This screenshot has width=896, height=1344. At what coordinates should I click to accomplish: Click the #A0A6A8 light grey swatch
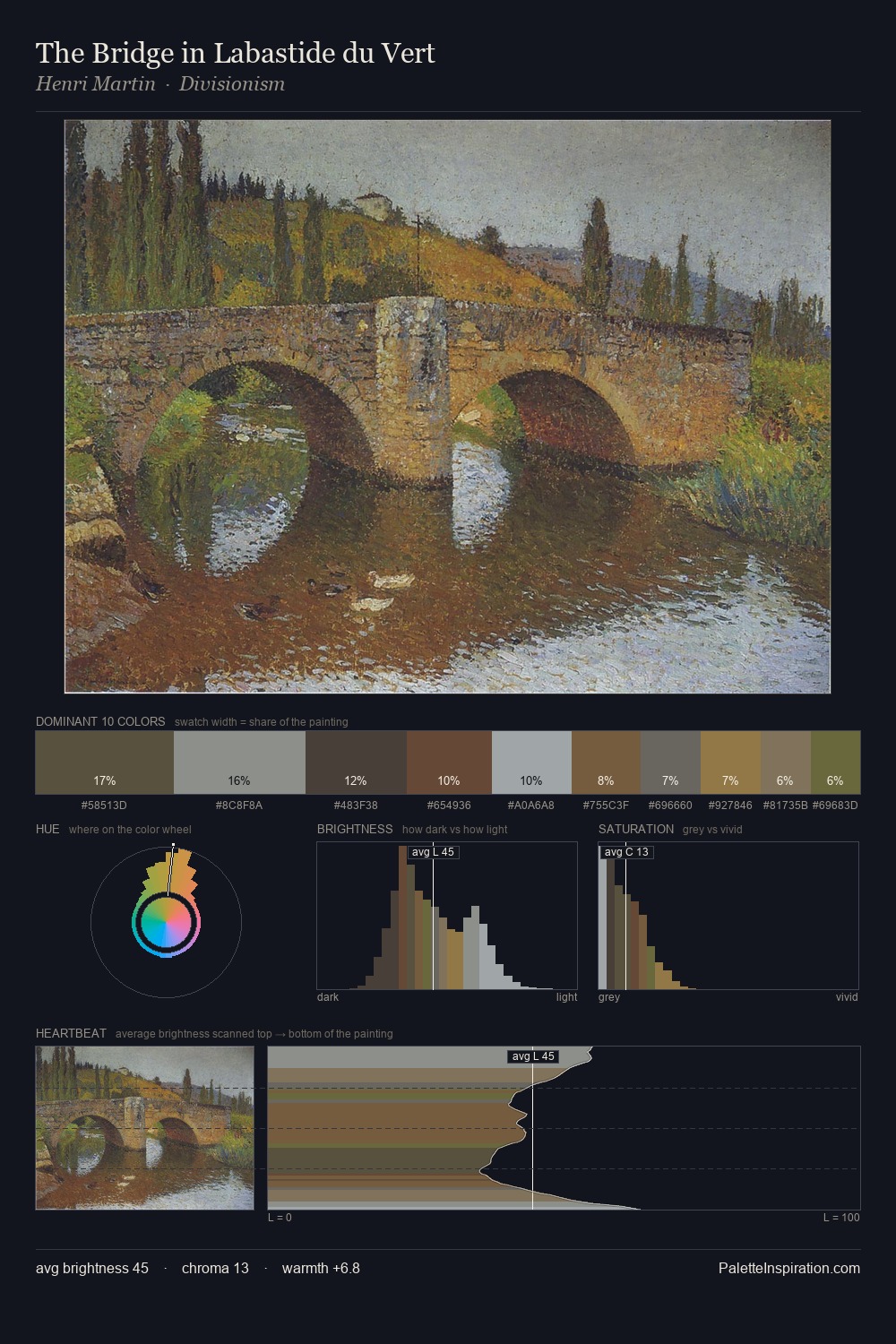(531, 762)
